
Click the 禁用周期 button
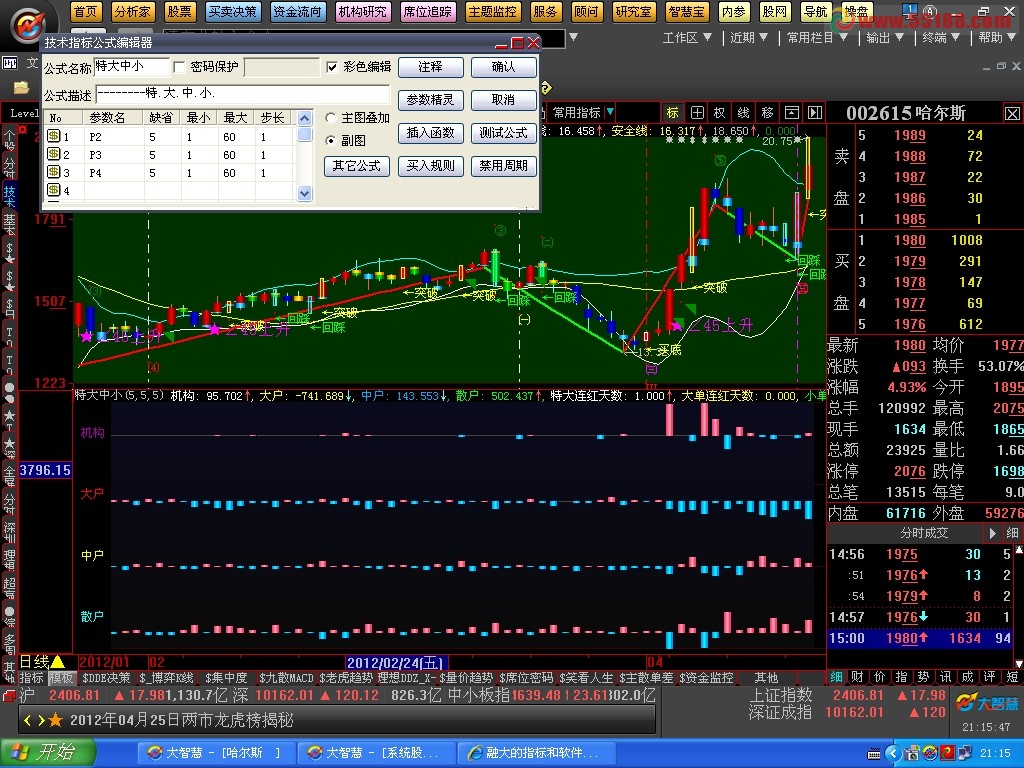(504, 166)
